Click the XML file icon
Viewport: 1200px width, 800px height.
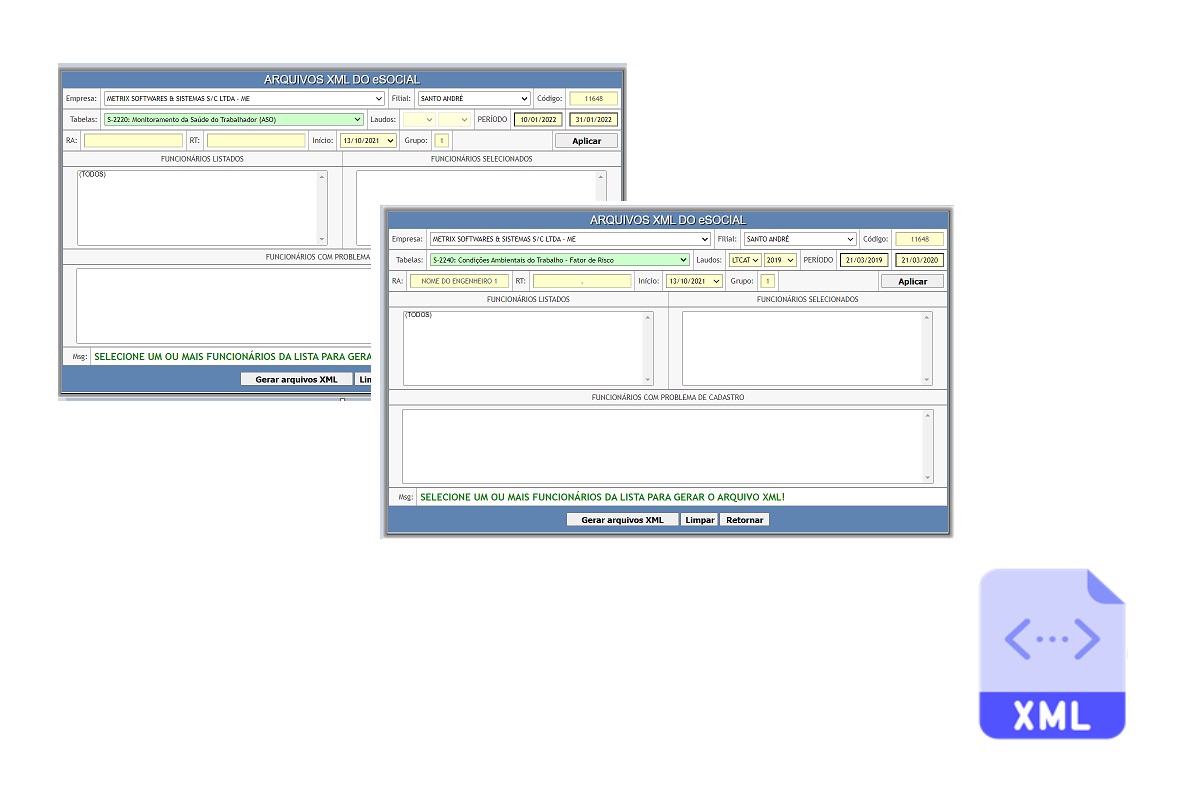[x=1052, y=653]
